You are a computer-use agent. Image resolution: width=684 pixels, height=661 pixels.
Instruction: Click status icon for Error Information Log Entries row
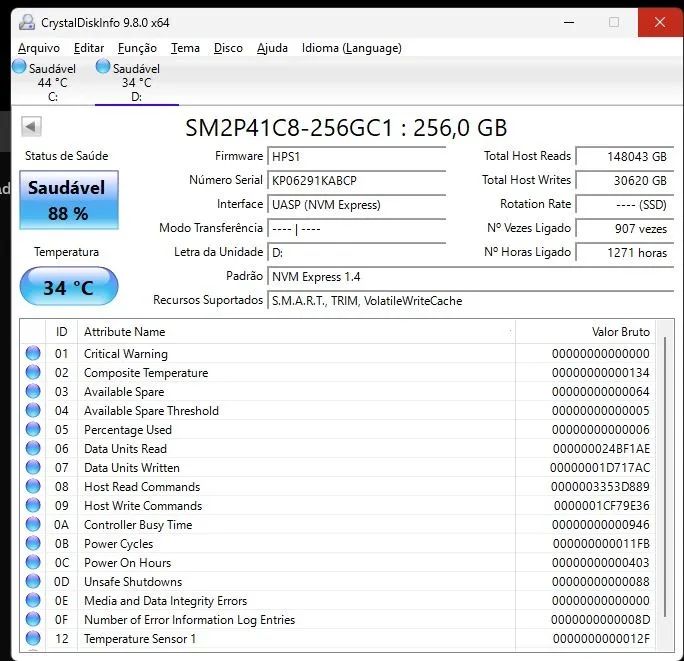pos(33,619)
